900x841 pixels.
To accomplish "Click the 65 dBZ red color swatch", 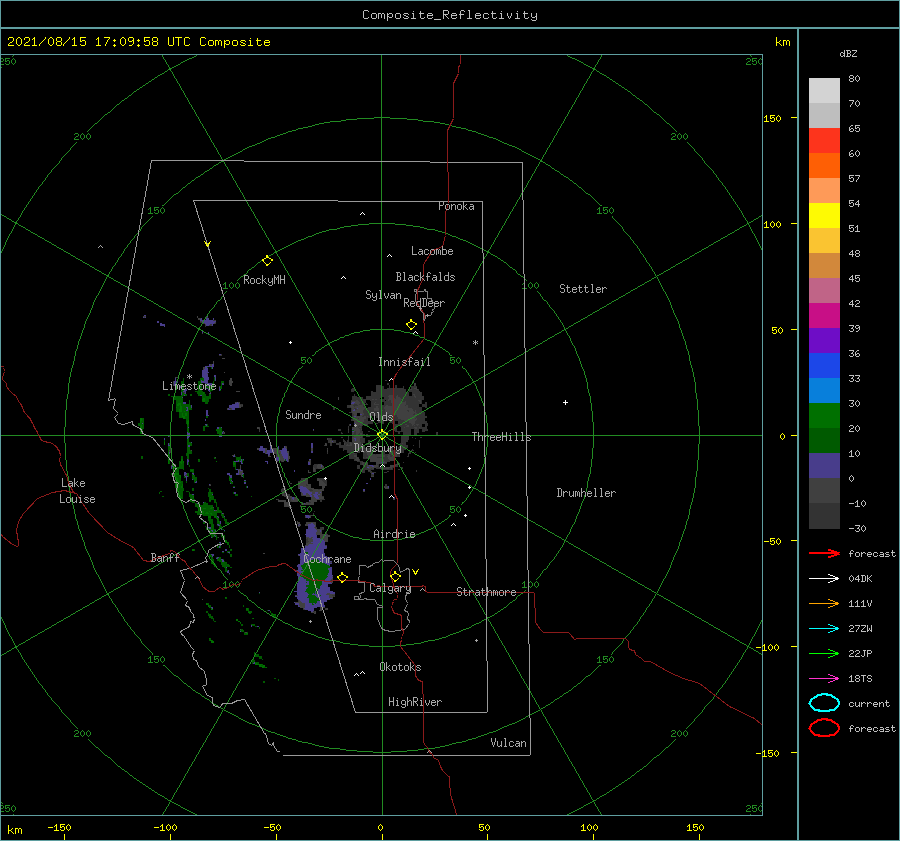I will (824, 141).
